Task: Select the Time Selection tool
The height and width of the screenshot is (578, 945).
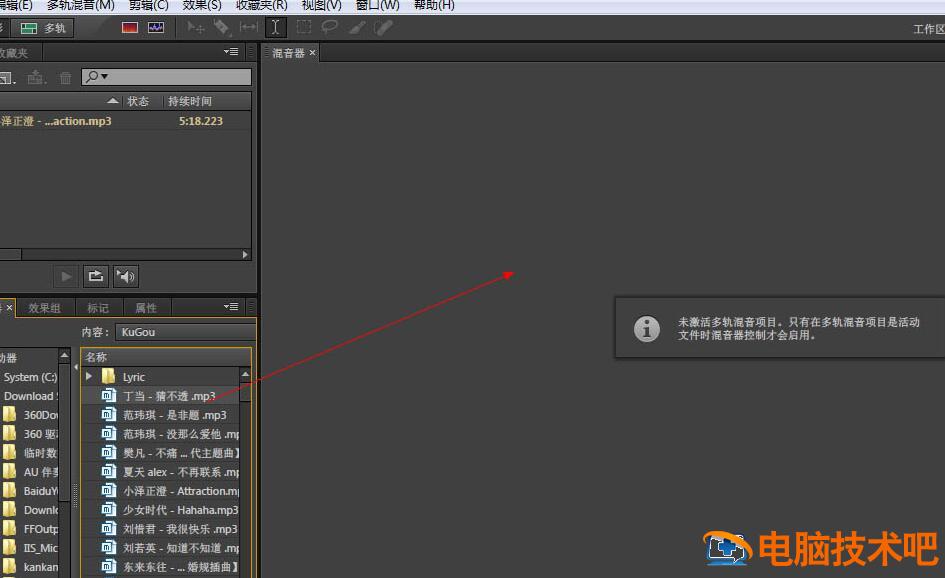Action: [x=275, y=27]
